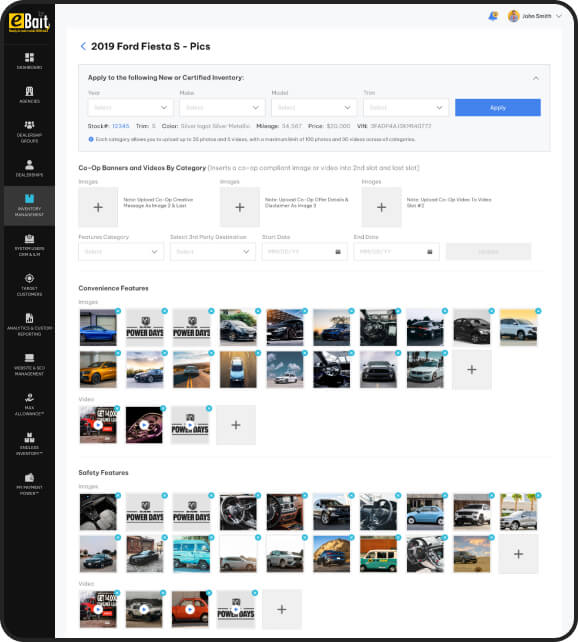Open Inventory Management in the sidebar

[x=29, y=205]
